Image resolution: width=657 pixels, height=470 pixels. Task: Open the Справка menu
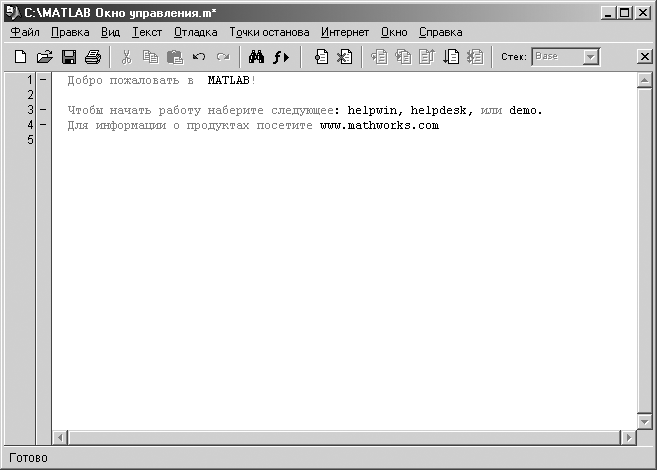[x=440, y=32]
